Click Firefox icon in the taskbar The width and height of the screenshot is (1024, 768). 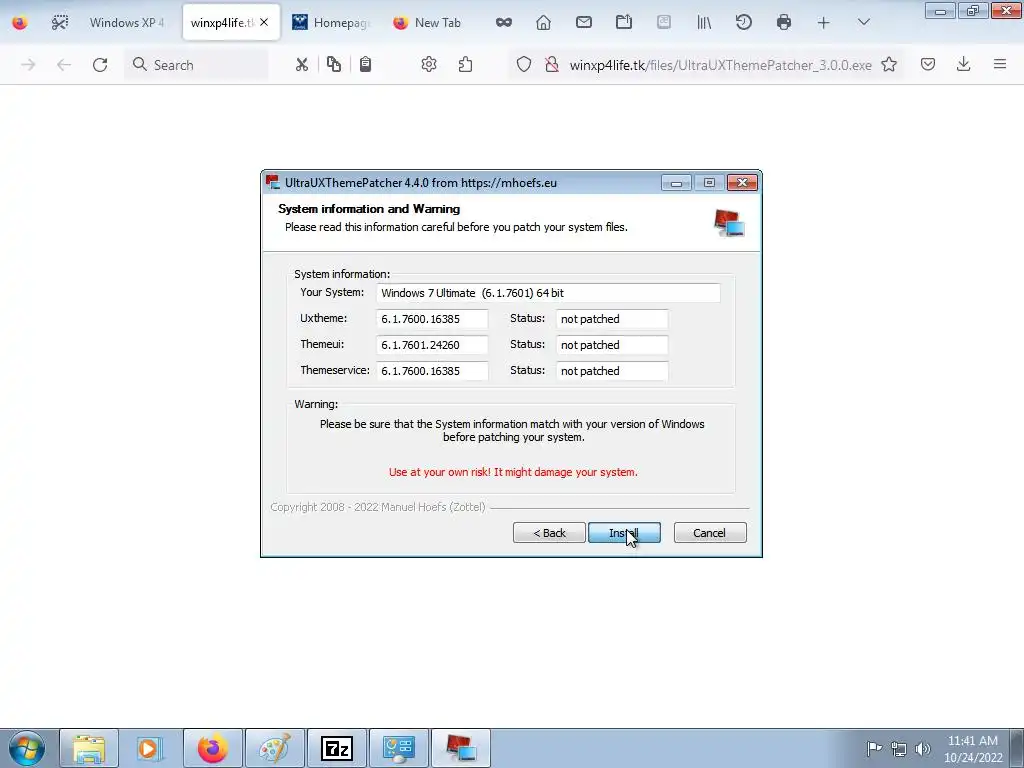coord(213,748)
